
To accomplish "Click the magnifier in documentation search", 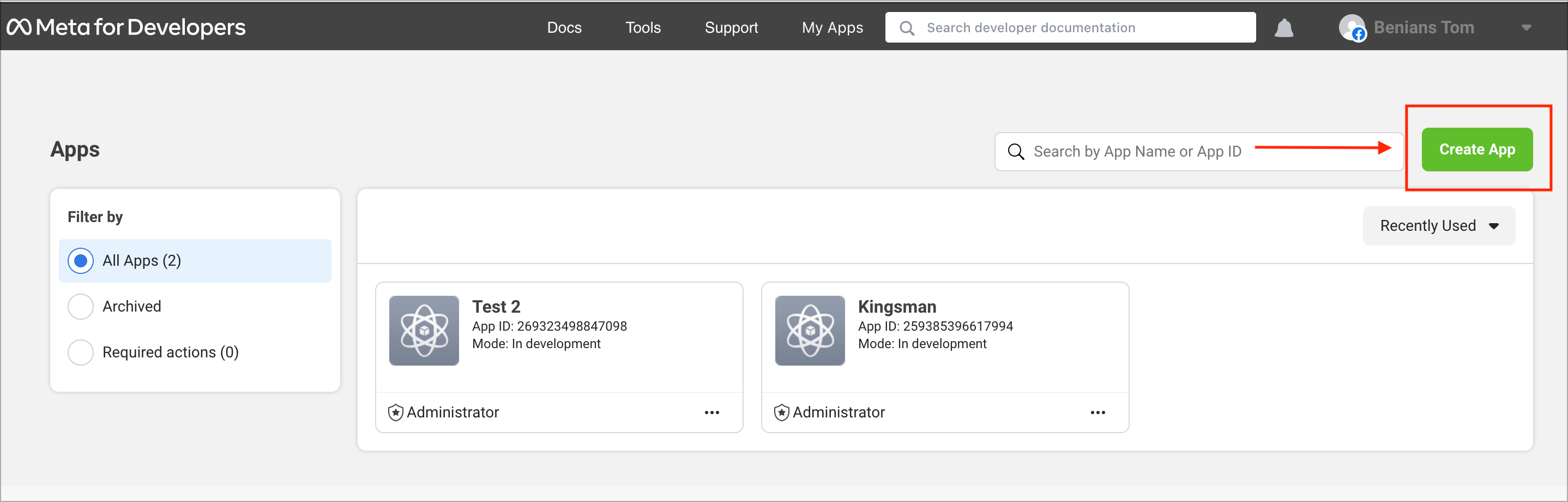I will click(x=906, y=28).
